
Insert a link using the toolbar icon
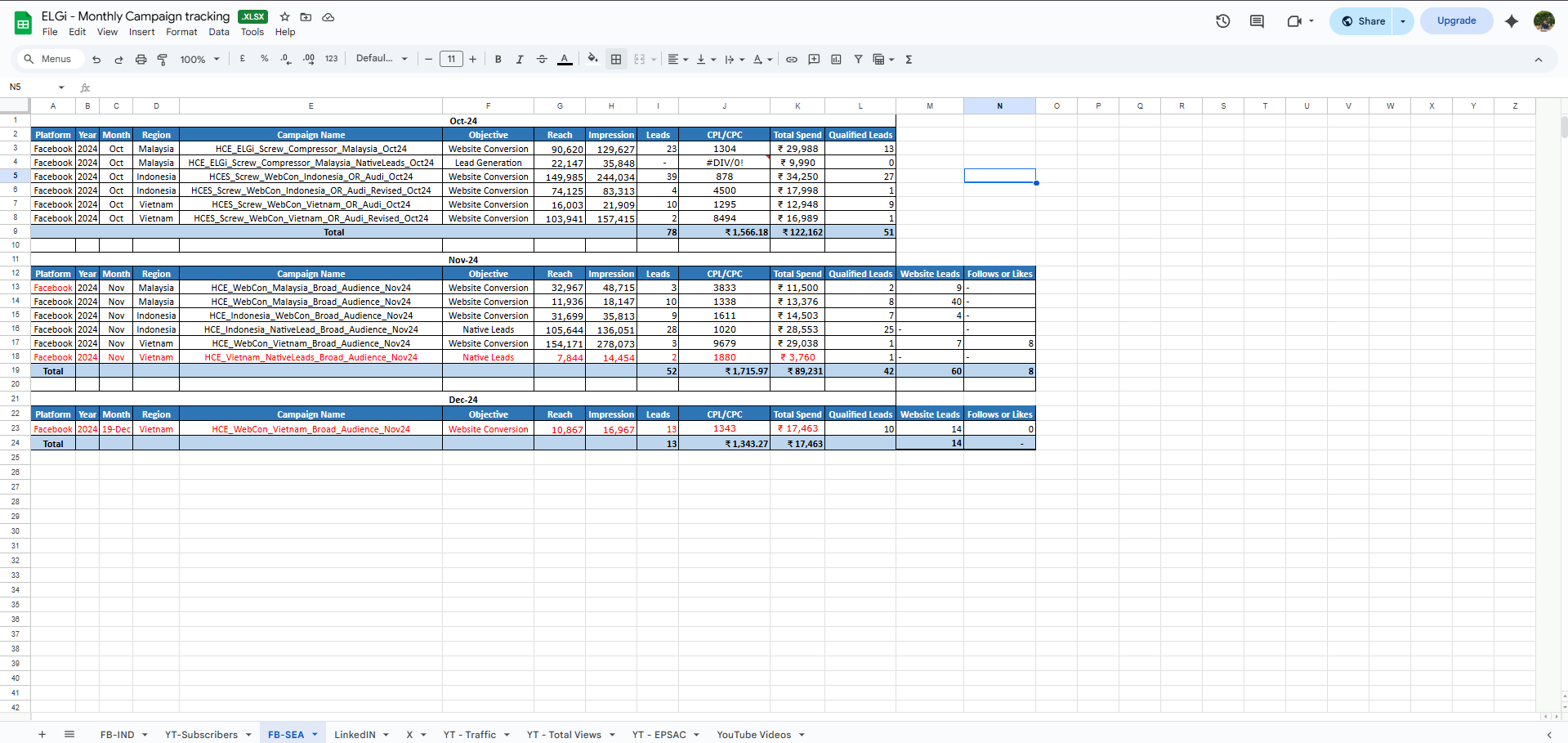(x=792, y=60)
